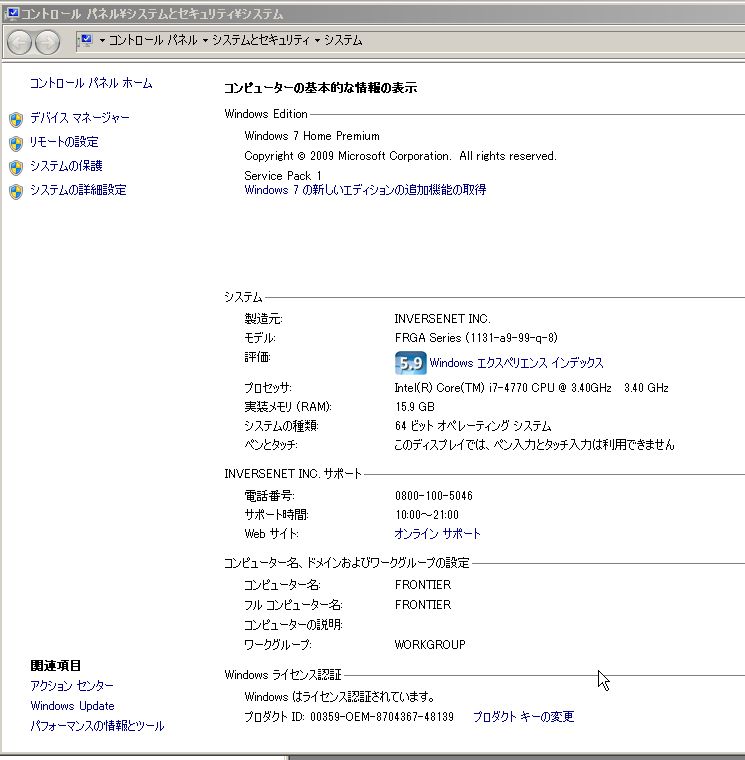Open リモートの設定

click(x=64, y=142)
